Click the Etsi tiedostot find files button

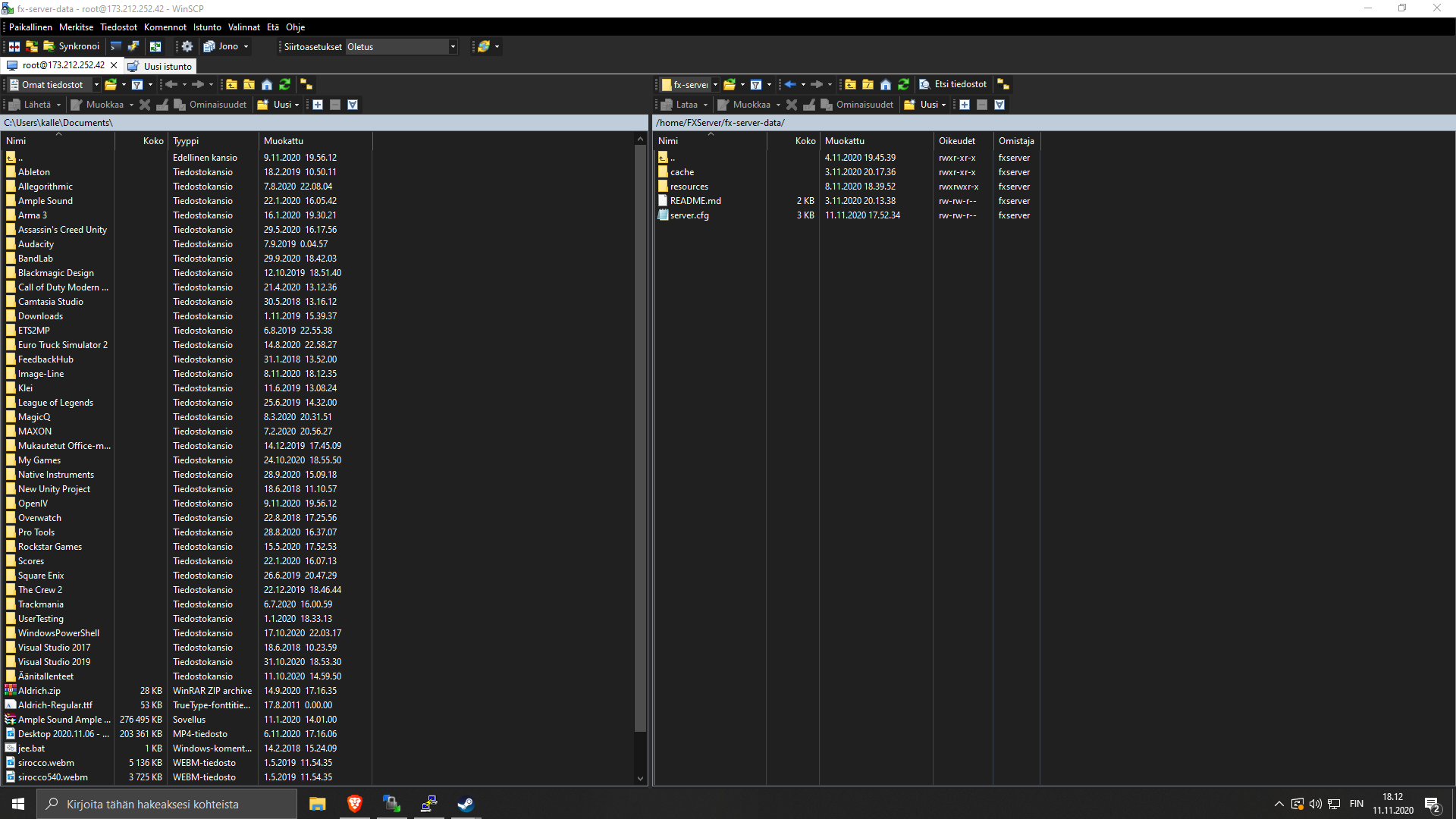[953, 84]
